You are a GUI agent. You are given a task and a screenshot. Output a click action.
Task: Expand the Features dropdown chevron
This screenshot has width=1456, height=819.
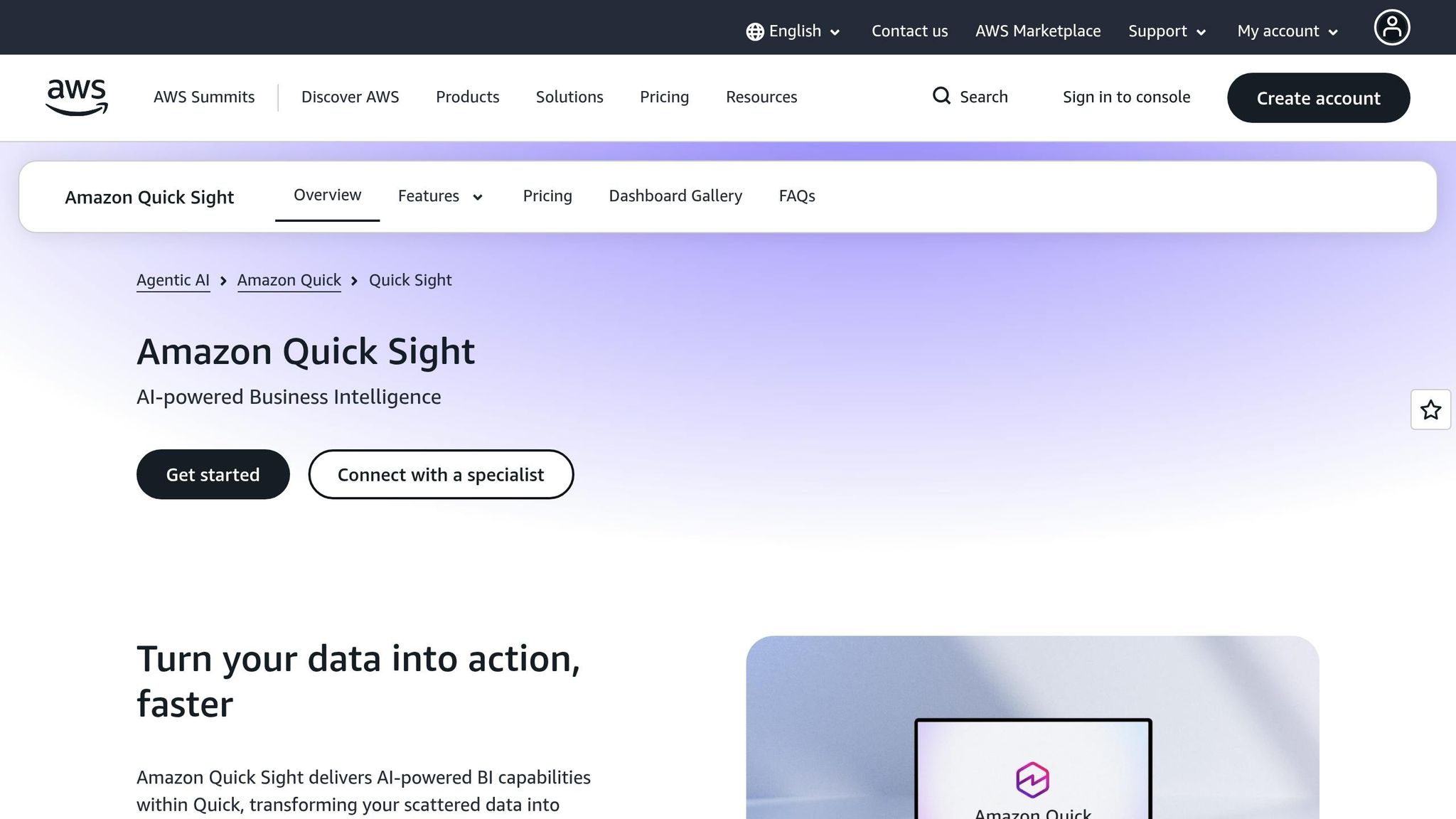click(x=478, y=197)
